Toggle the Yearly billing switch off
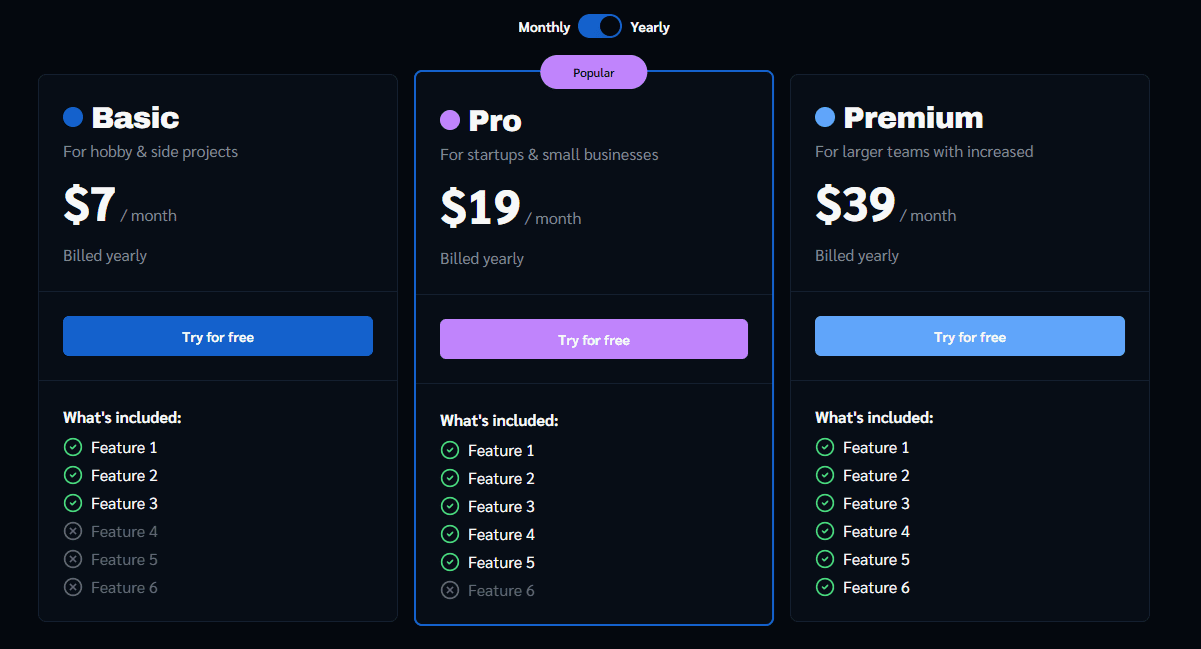Image resolution: width=1201 pixels, height=649 pixels. click(600, 26)
